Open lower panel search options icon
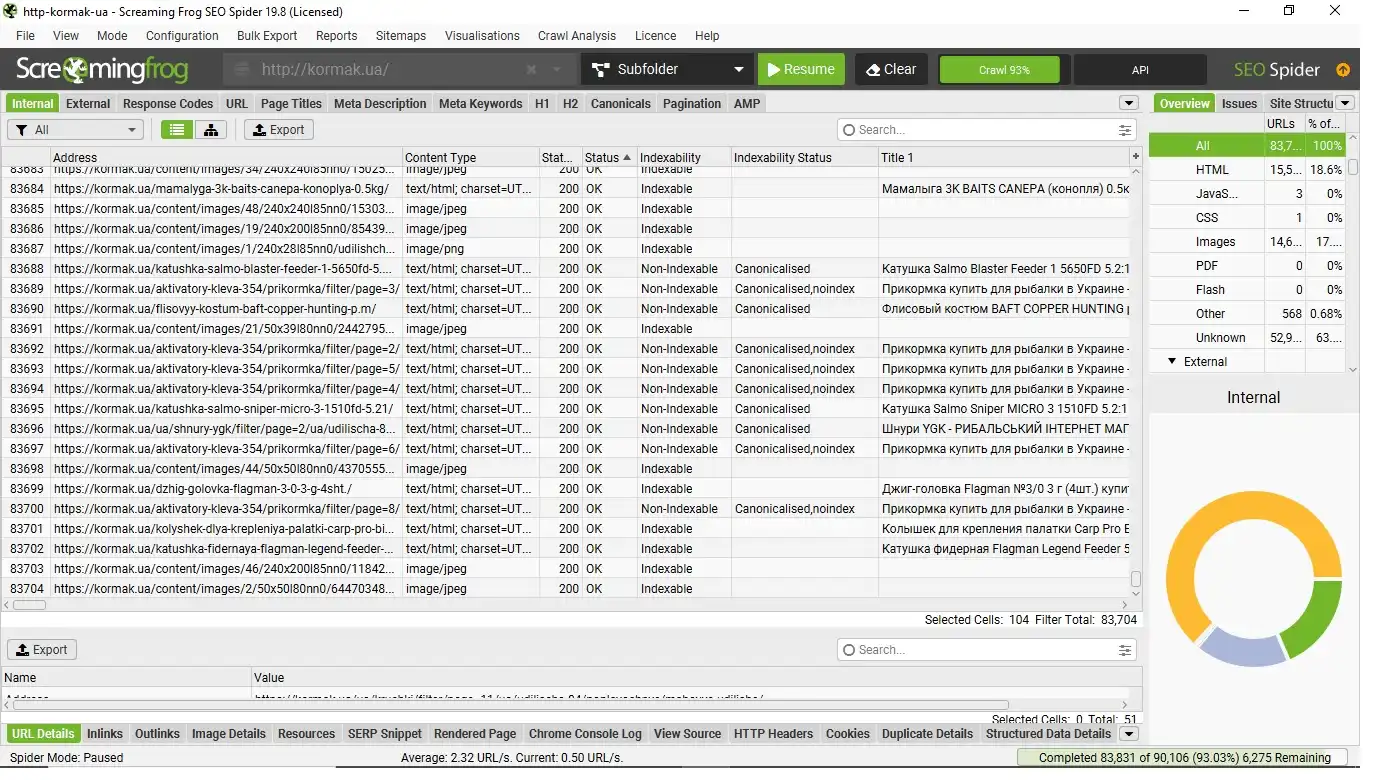 coord(1125,650)
